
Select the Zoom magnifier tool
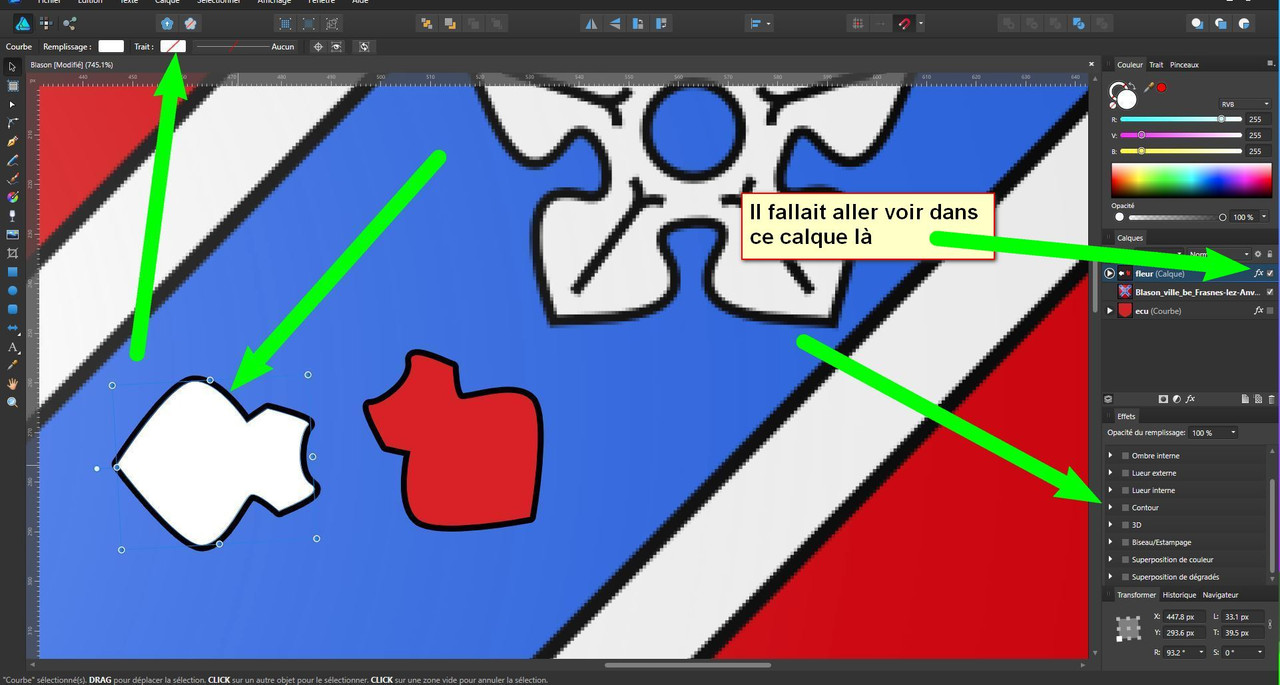point(12,402)
